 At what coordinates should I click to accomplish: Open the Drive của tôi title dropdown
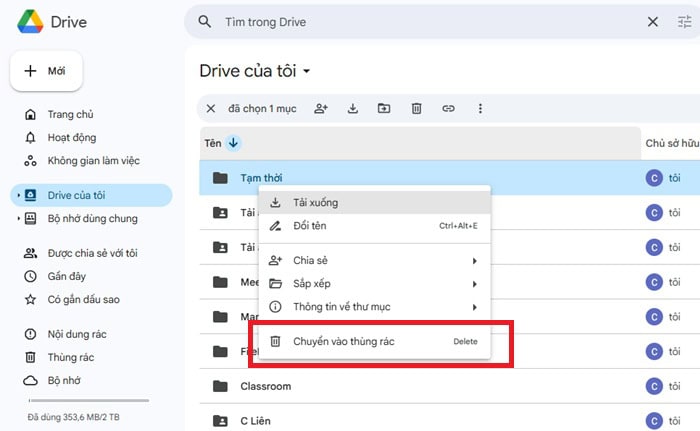[307, 71]
